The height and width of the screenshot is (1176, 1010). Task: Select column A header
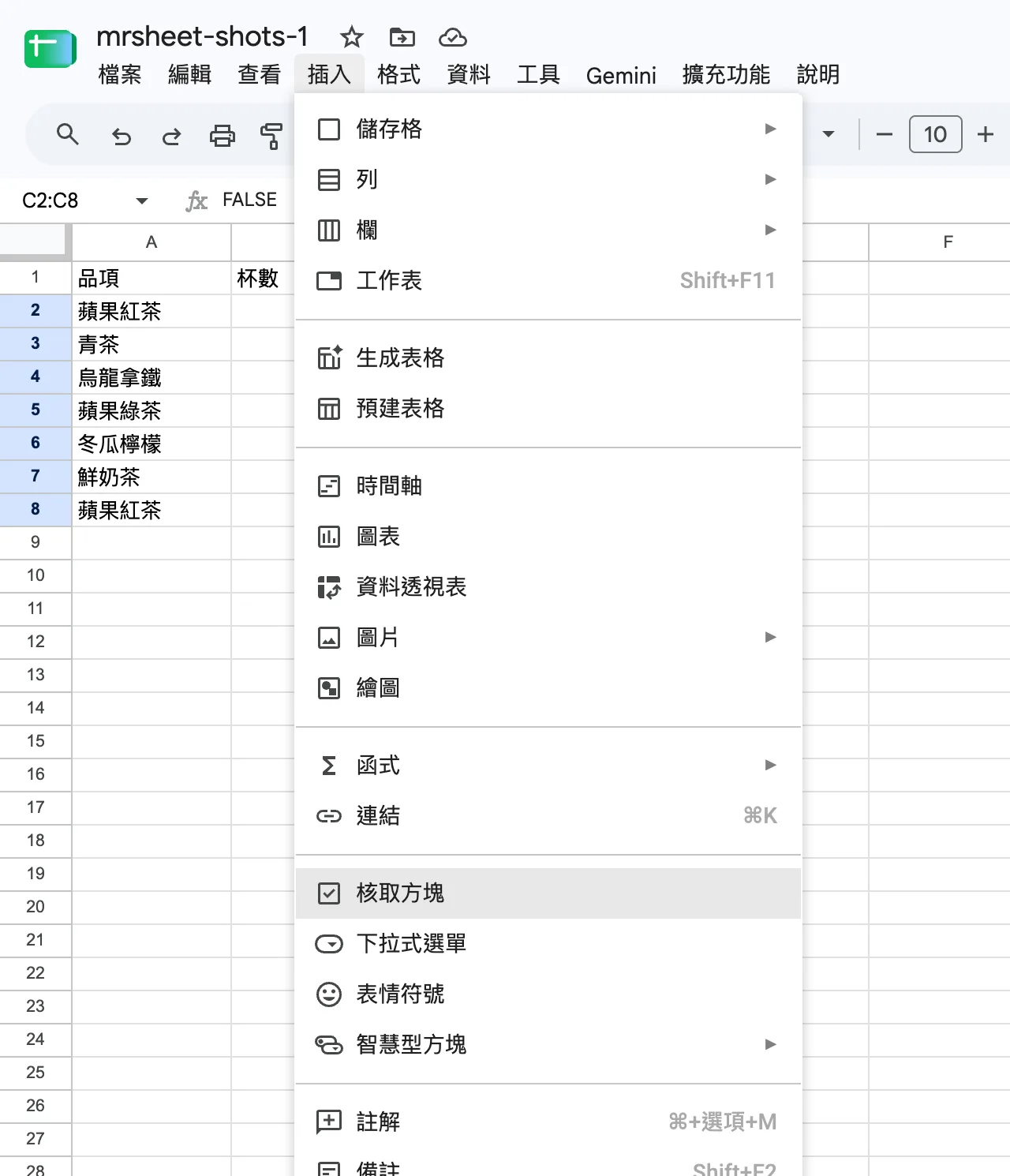point(151,242)
